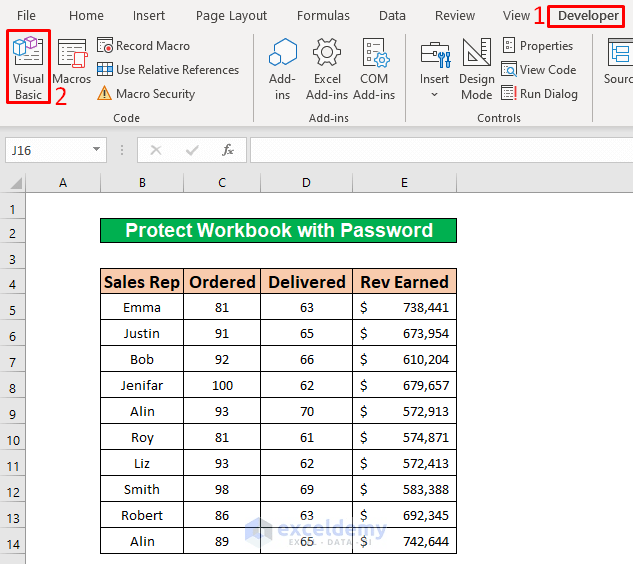Toggle Design Mode

(x=477, y=69)
